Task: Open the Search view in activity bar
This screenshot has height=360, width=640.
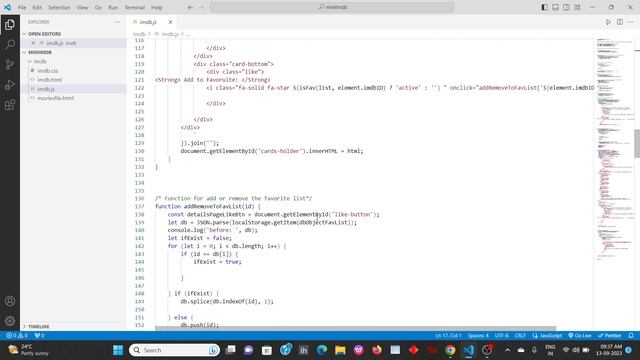Action: click(10, 44)
